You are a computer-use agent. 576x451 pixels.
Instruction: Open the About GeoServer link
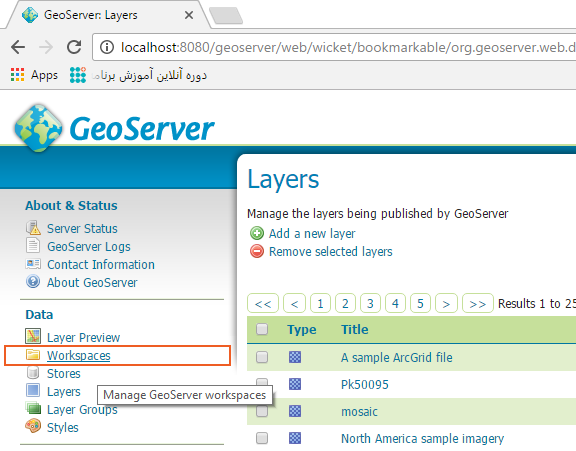tap(92, 282)
